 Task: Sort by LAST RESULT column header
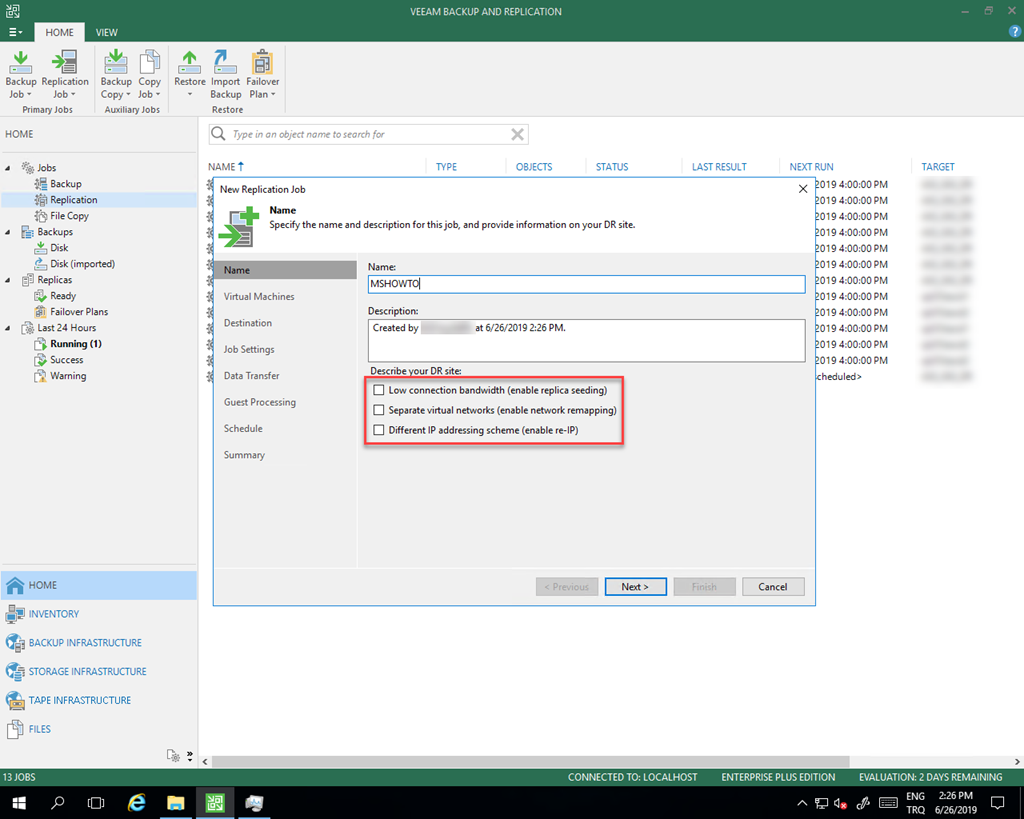(719, 167)
